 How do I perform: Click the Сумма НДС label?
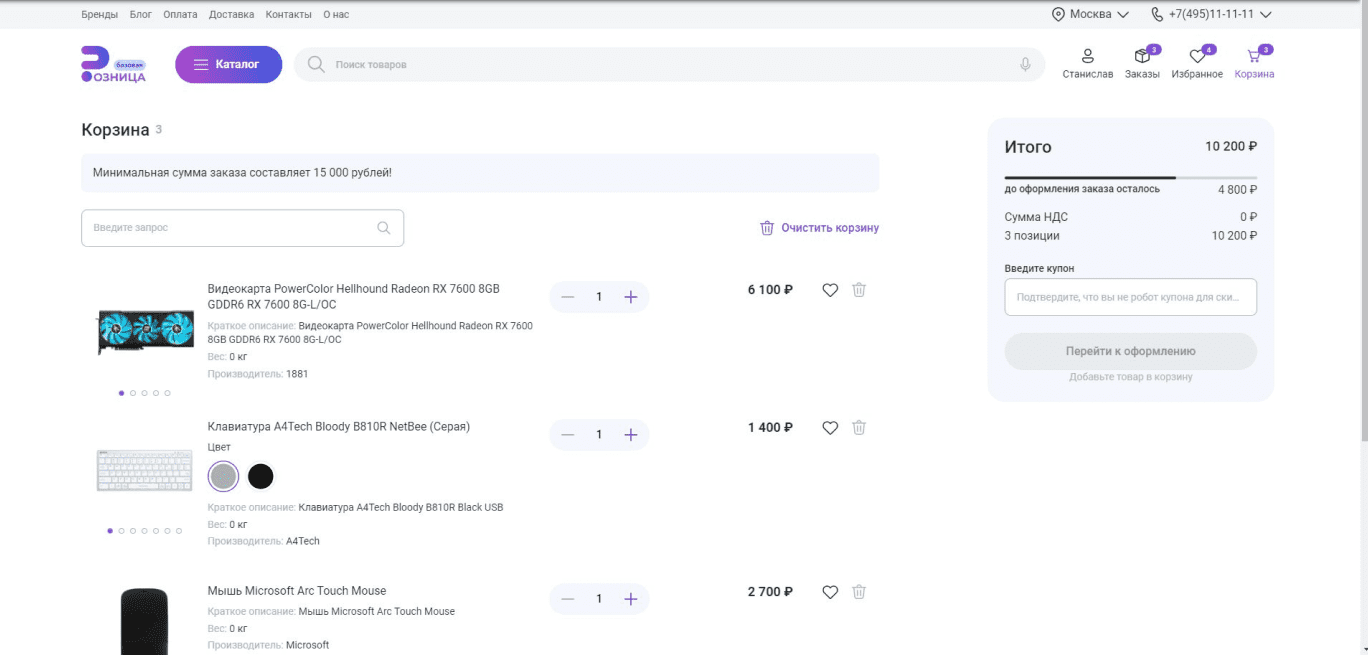[1036, 216]
